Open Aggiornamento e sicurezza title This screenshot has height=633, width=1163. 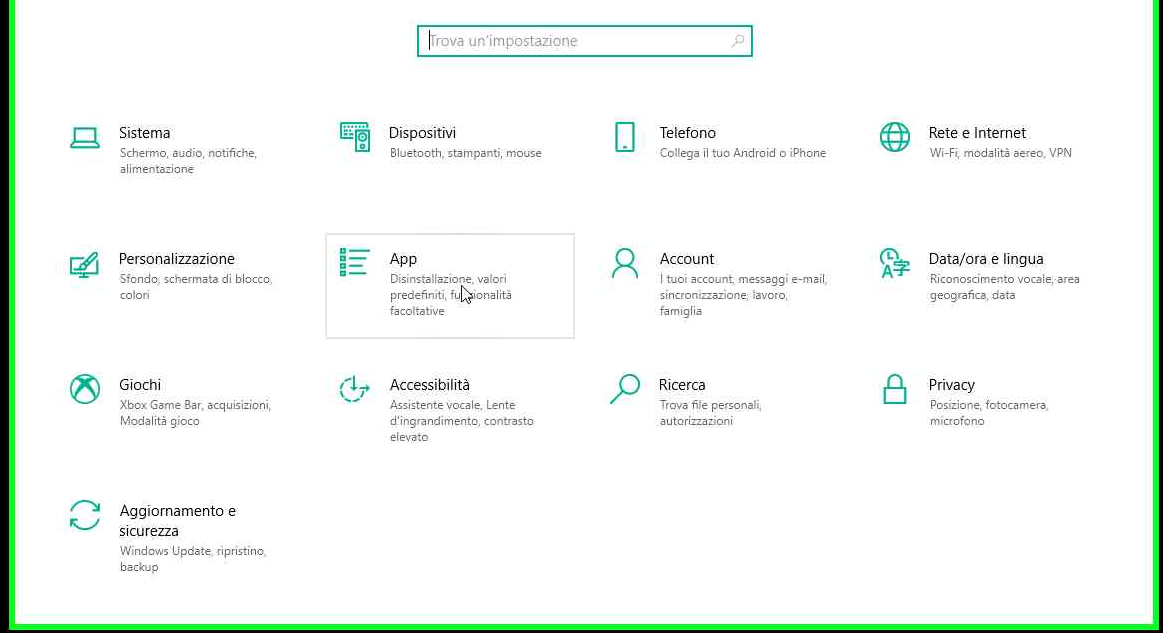177,520
